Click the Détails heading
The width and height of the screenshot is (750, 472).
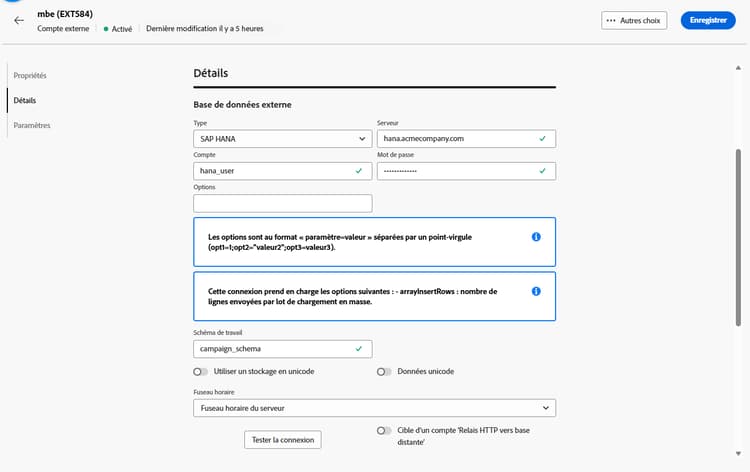pyautogui.click(x=210, y=73)
